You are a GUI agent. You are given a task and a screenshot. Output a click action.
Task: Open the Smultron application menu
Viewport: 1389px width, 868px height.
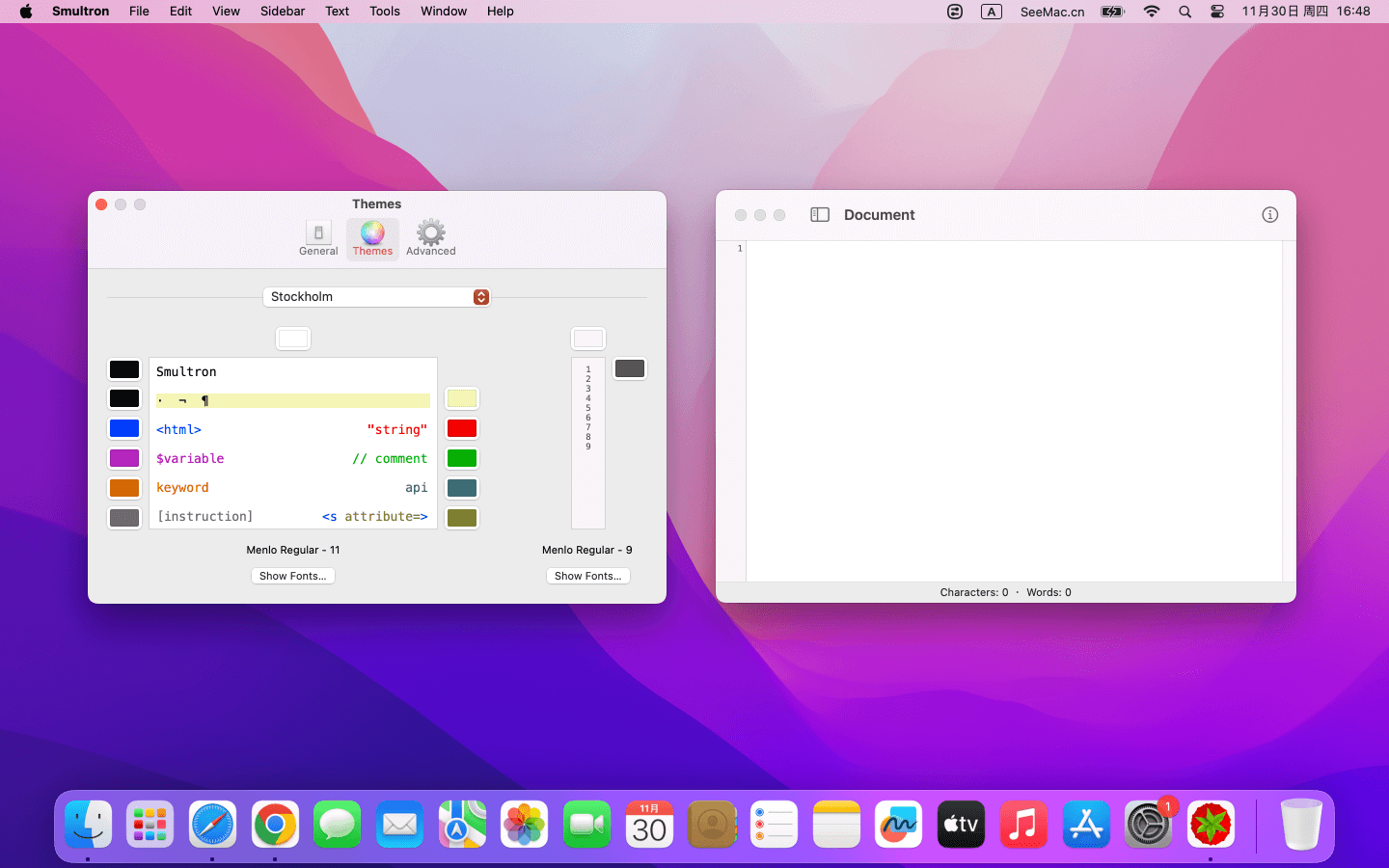pos(80,12)
